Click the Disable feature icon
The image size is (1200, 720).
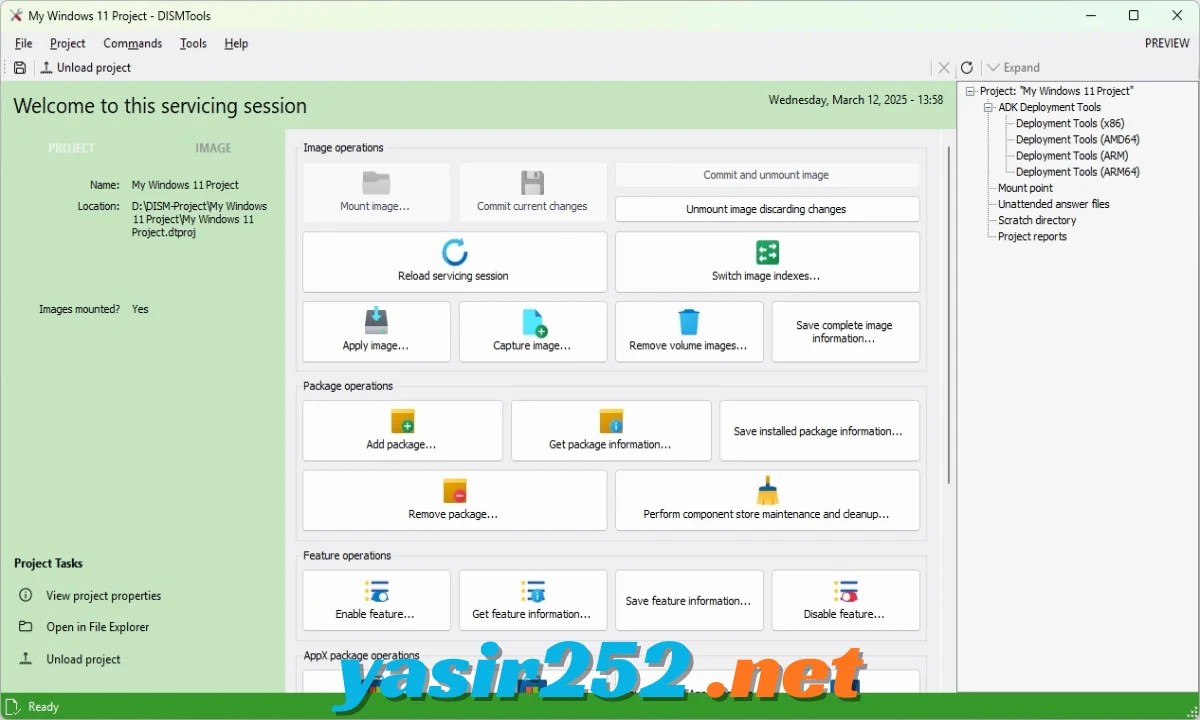(x=845, y=591)
